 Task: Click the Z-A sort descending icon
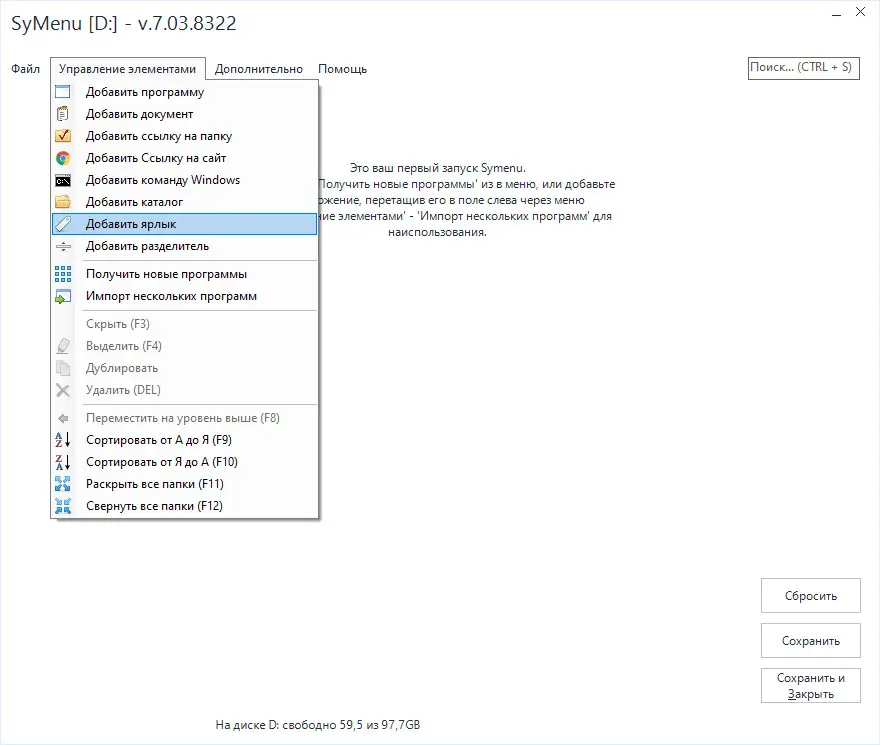click(63, 462)
